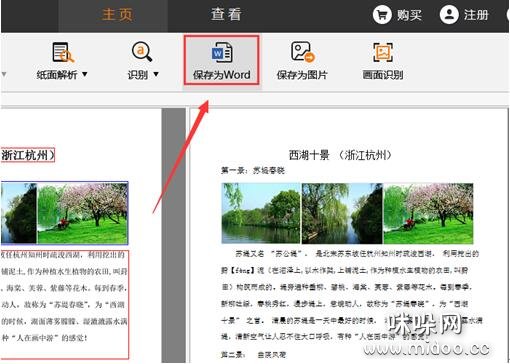Open 注册 user account icon
The width and height of the screenshot is (510, 364).
coord(449,15)
